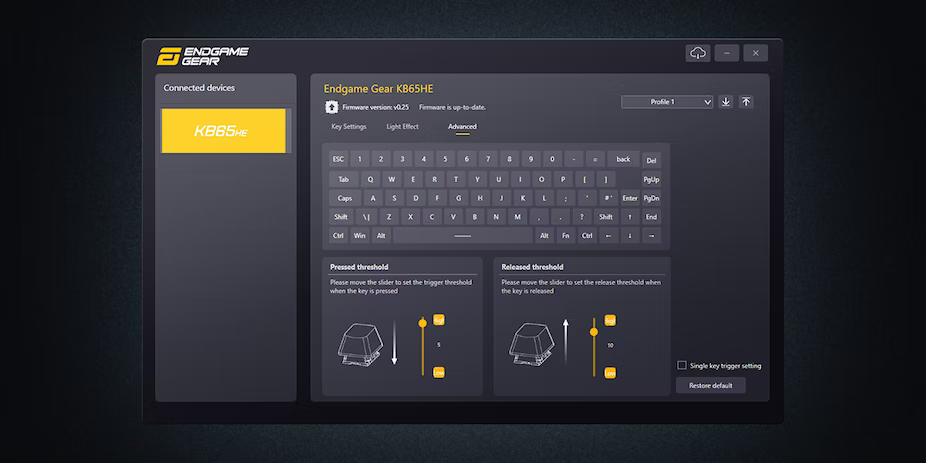Click the Low button for released threshold
Viewport: 926px width, 463px height.
610,372
